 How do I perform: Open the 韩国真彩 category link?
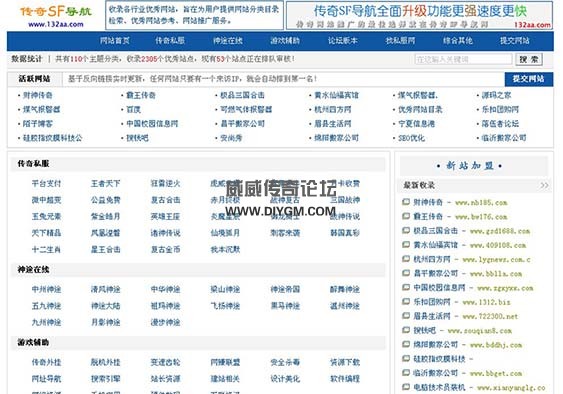345,233
